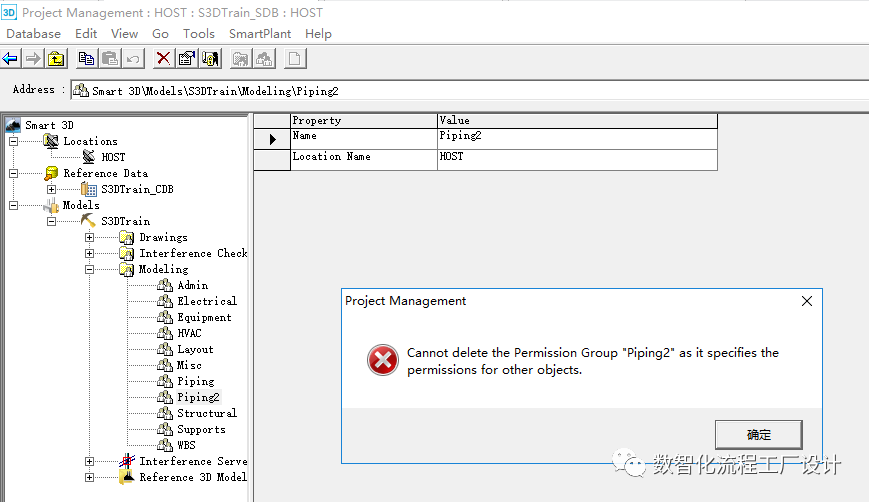The image size is (869, 502).
Task: Collapse the Modeling folder node
Action: tap(89, 270)
